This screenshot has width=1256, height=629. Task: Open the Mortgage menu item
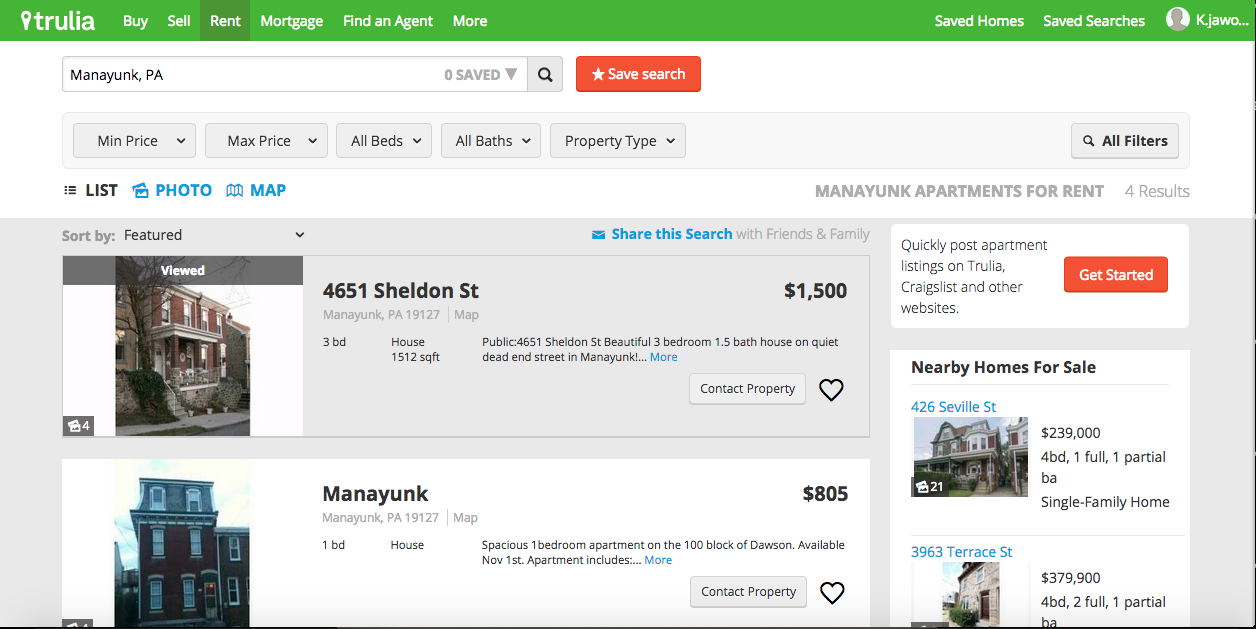pos(291,20)
